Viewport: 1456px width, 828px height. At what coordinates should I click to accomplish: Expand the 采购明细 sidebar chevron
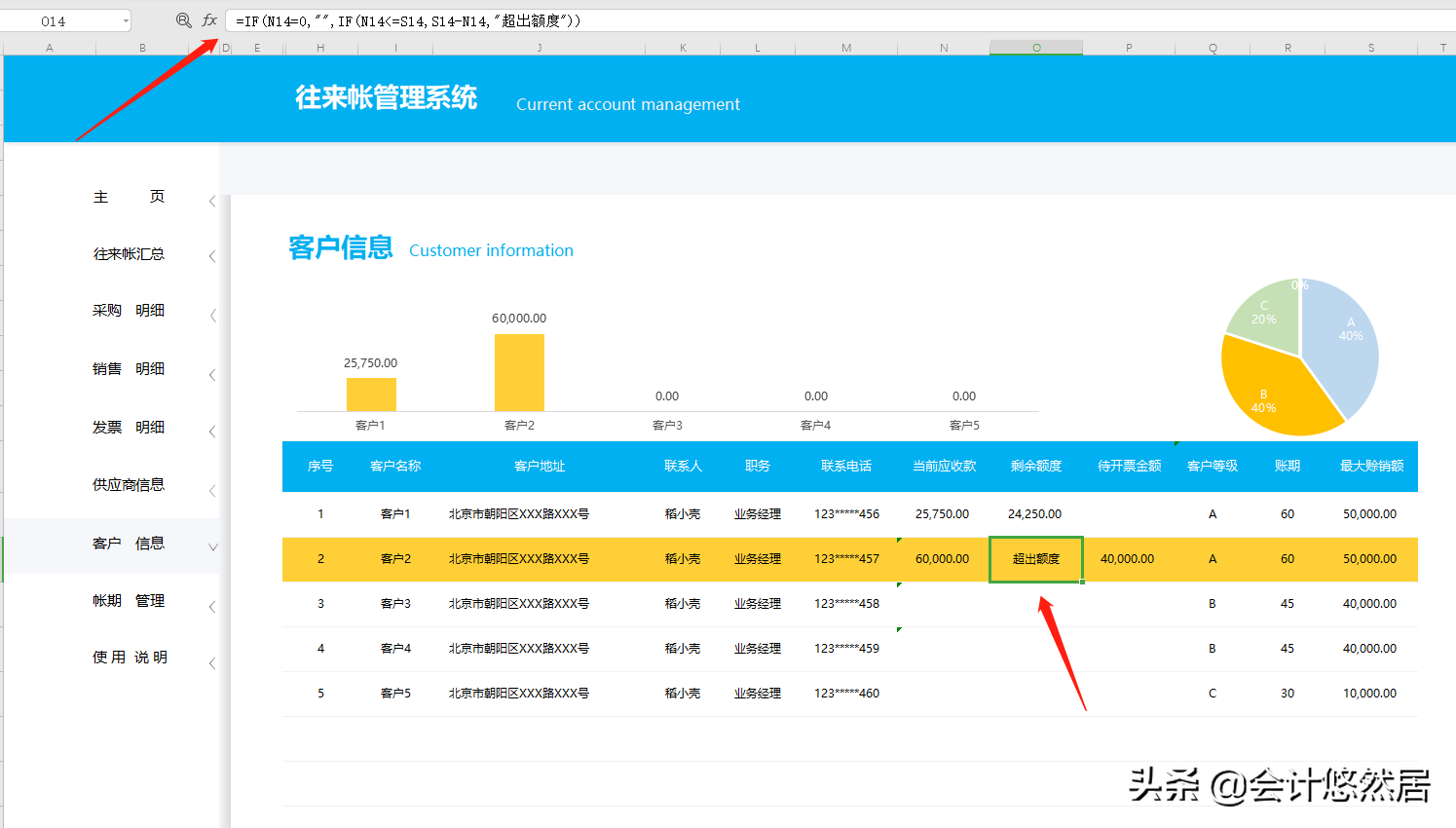click(212, 314)
